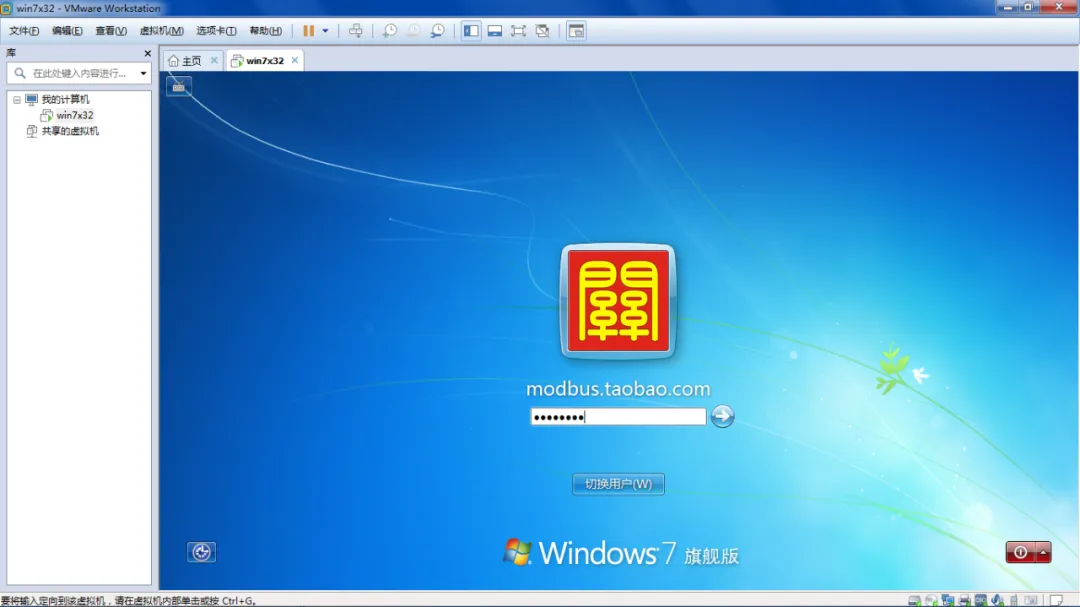Toggle the library sidebar panel view
1080x607 pixels.
click(471, 30)
